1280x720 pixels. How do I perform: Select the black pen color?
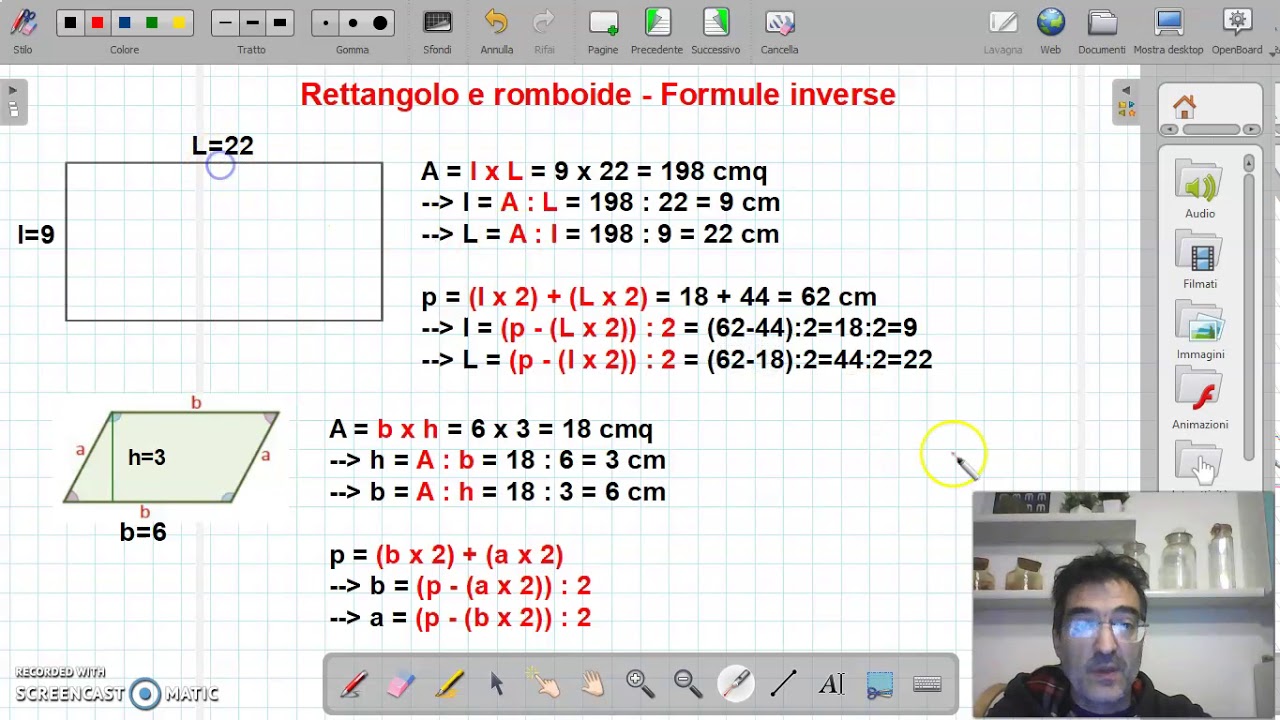coord(70,23)
